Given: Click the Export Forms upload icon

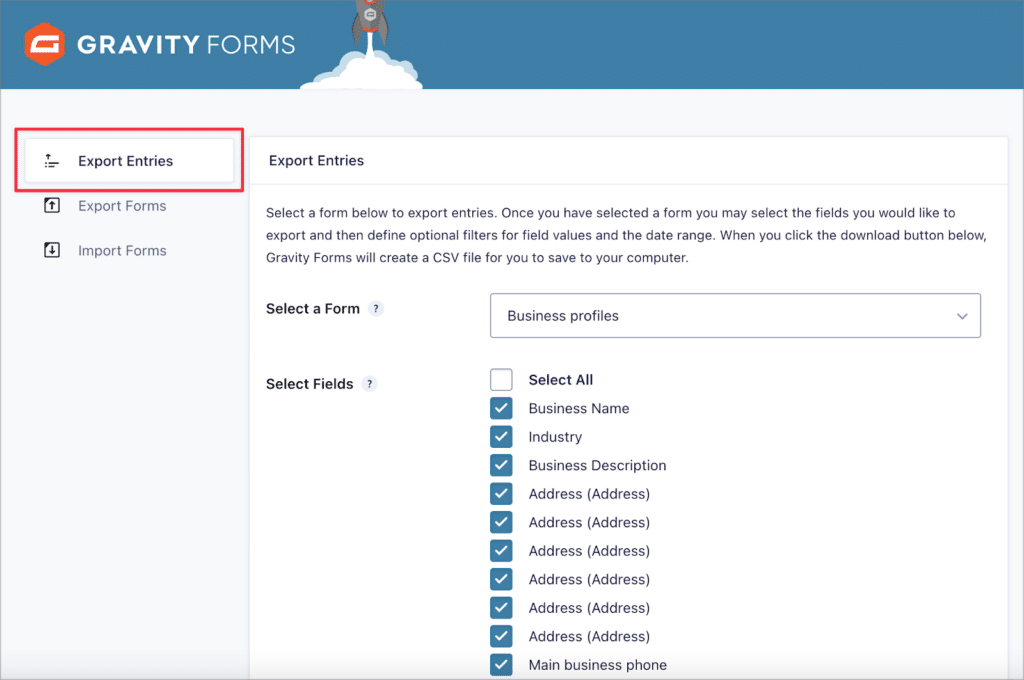Looking at the screenshot, I should [52, 206].
